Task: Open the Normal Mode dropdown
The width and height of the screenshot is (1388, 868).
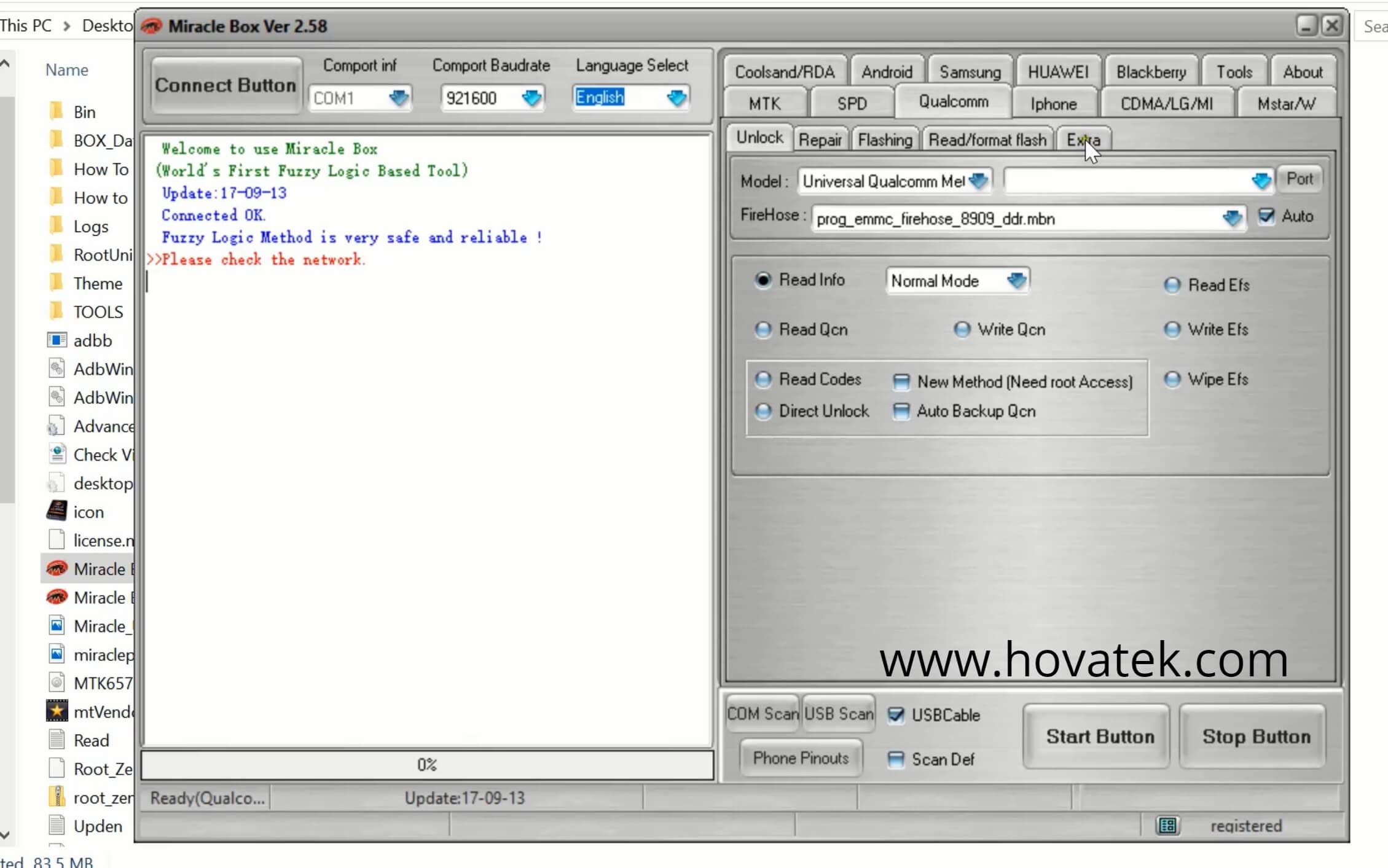Action: [x=957, y=281]
